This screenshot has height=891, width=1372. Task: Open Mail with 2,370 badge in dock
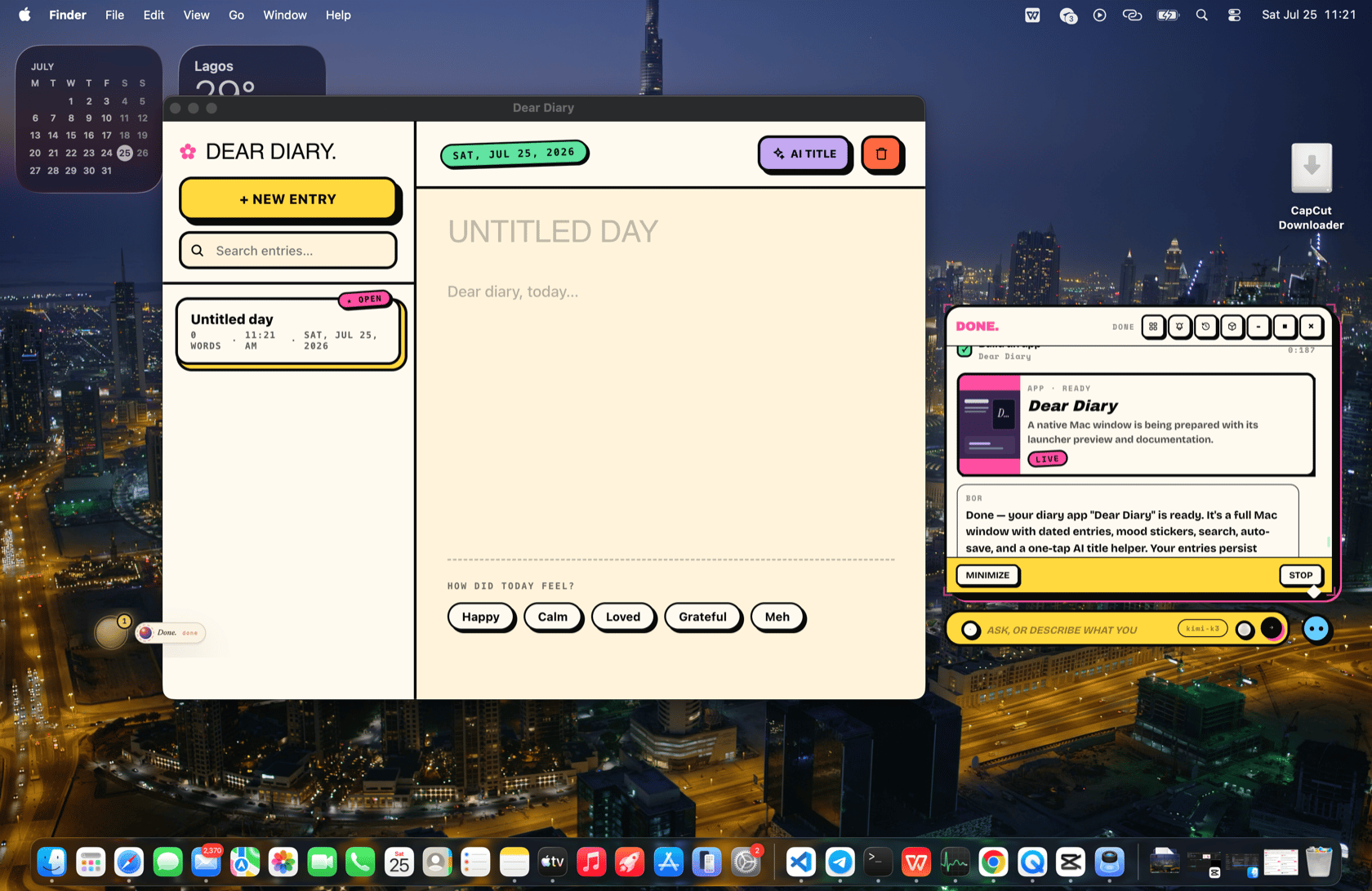(206, 862)
